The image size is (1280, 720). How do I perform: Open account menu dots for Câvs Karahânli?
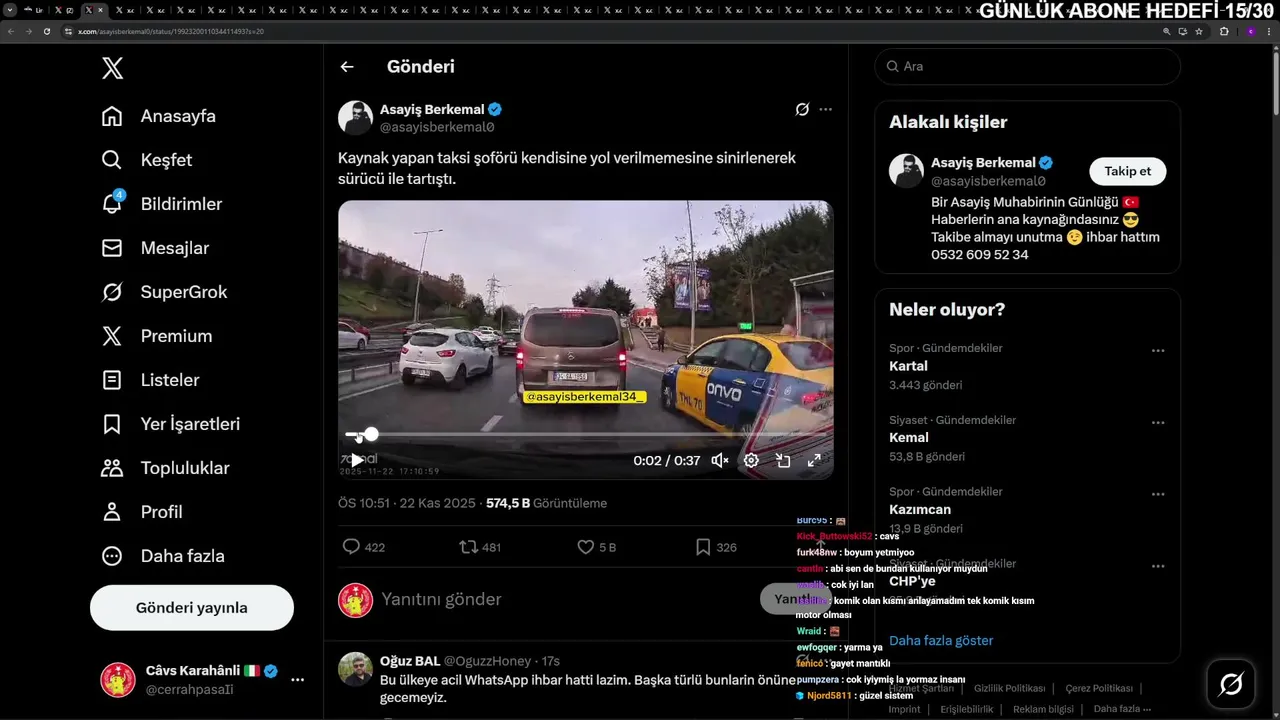297,680
